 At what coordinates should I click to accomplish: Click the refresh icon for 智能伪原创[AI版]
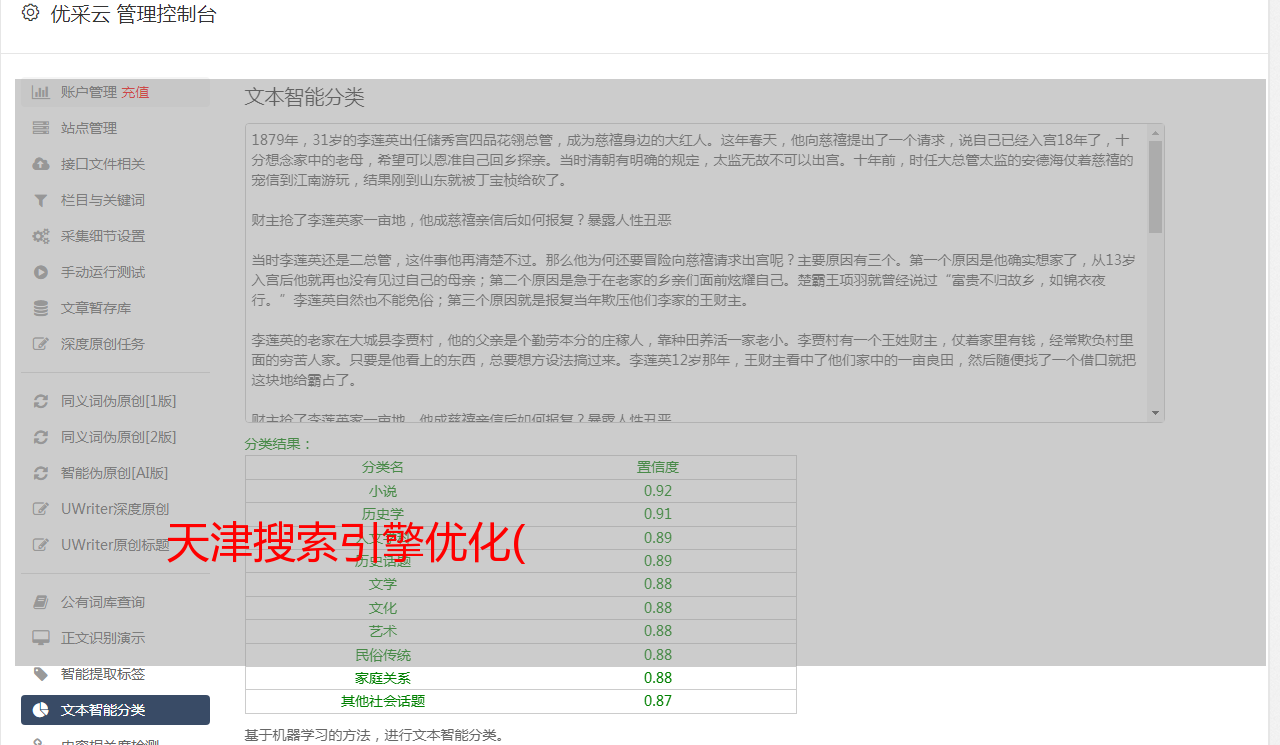pos(40,473)
